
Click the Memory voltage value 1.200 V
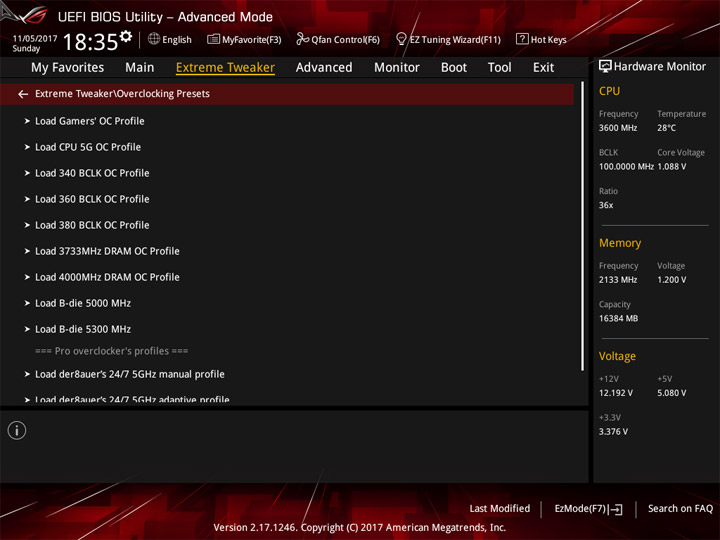coord(671,280)
